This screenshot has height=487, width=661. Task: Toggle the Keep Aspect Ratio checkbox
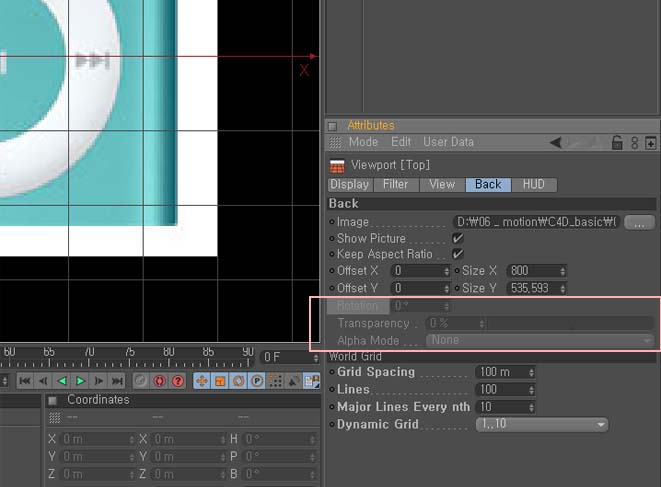coord(457,254)
